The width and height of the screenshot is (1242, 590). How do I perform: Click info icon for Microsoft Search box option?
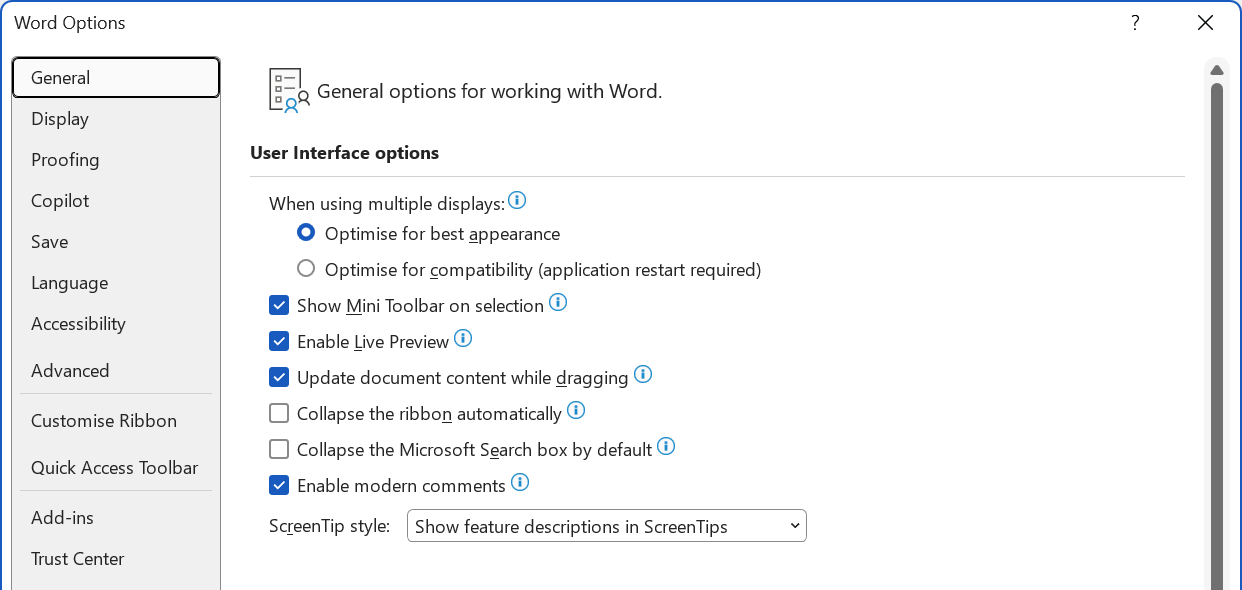click(x=666, y=447)
